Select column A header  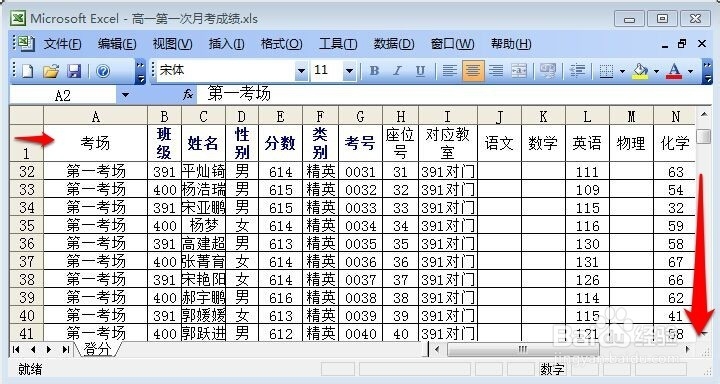[x=96, y=117]
